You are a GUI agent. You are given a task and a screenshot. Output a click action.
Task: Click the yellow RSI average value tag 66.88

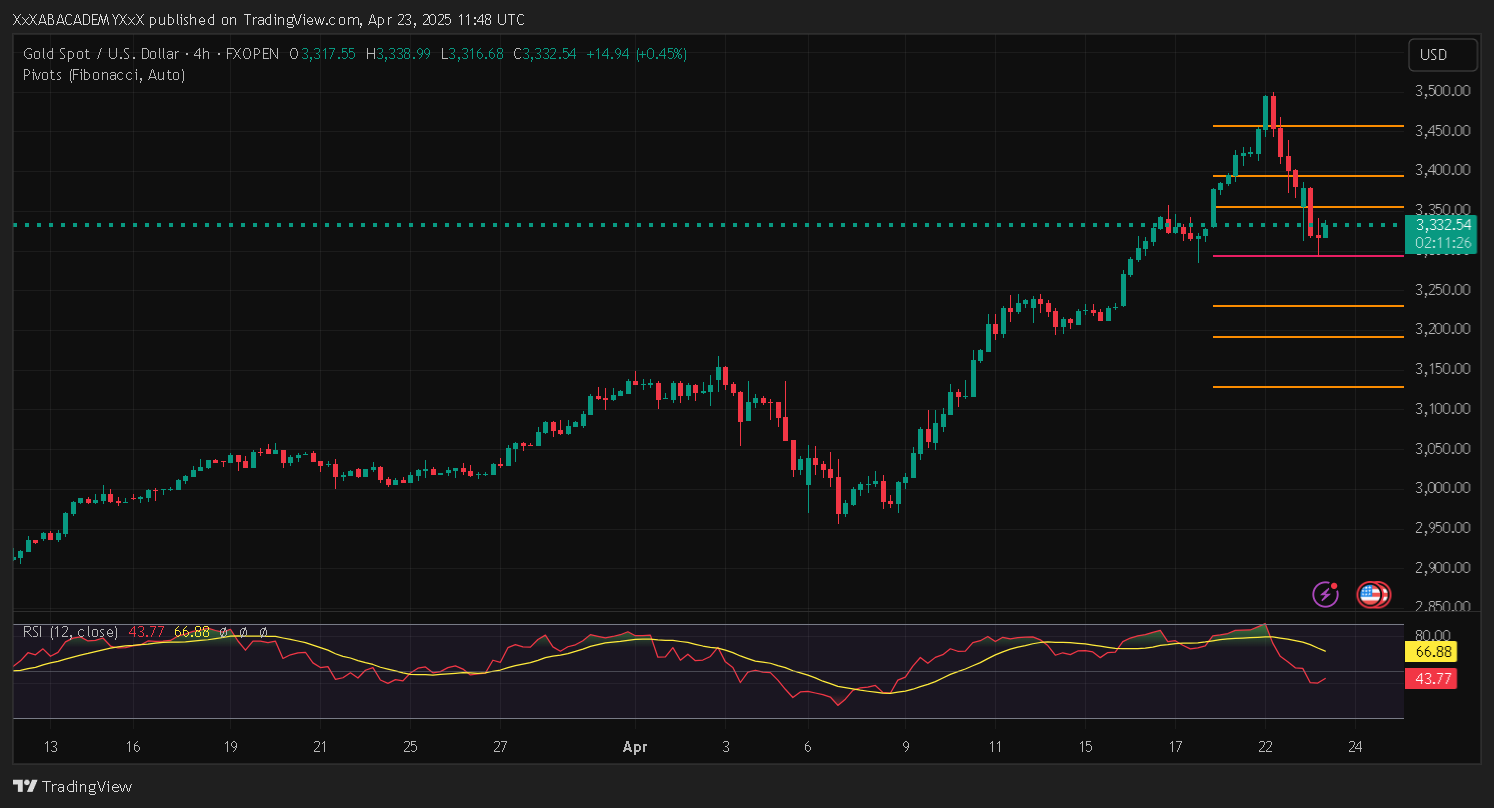pos(1430,652)
